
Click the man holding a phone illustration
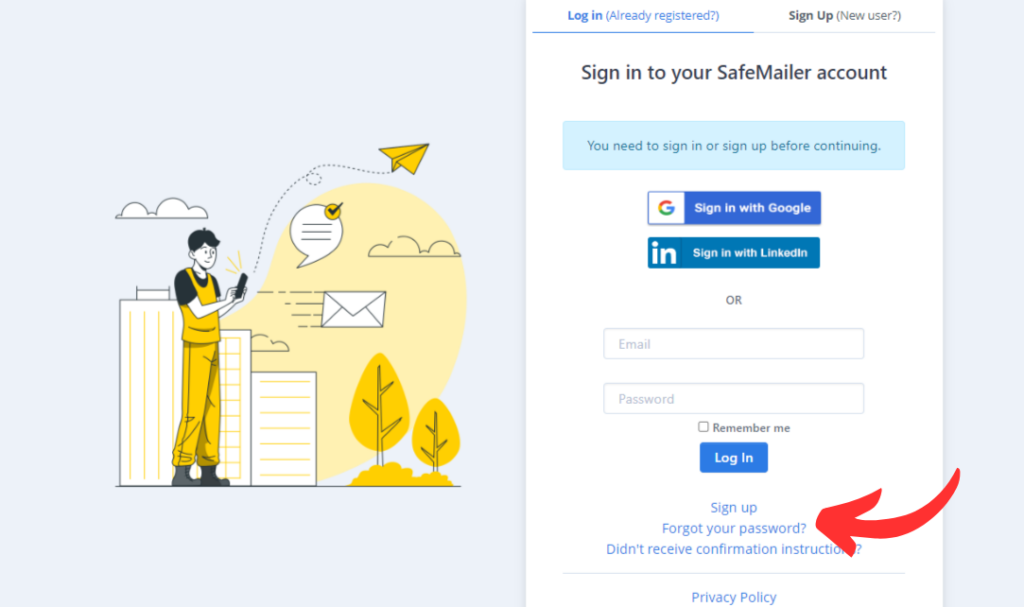pos(206,357)
